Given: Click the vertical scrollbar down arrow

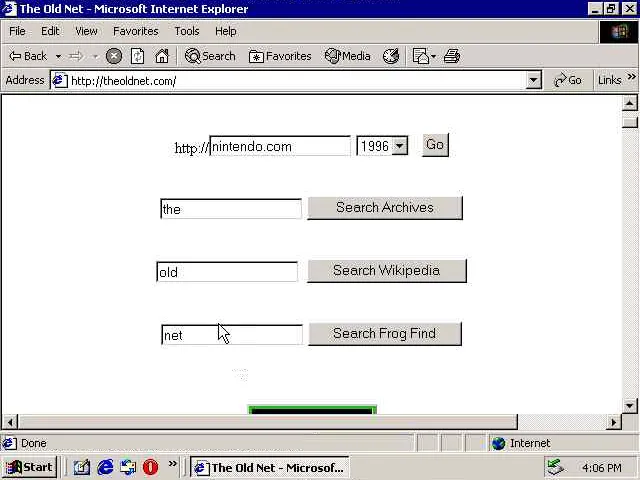Looking at the screenshot, I should (x=630, y=406).
